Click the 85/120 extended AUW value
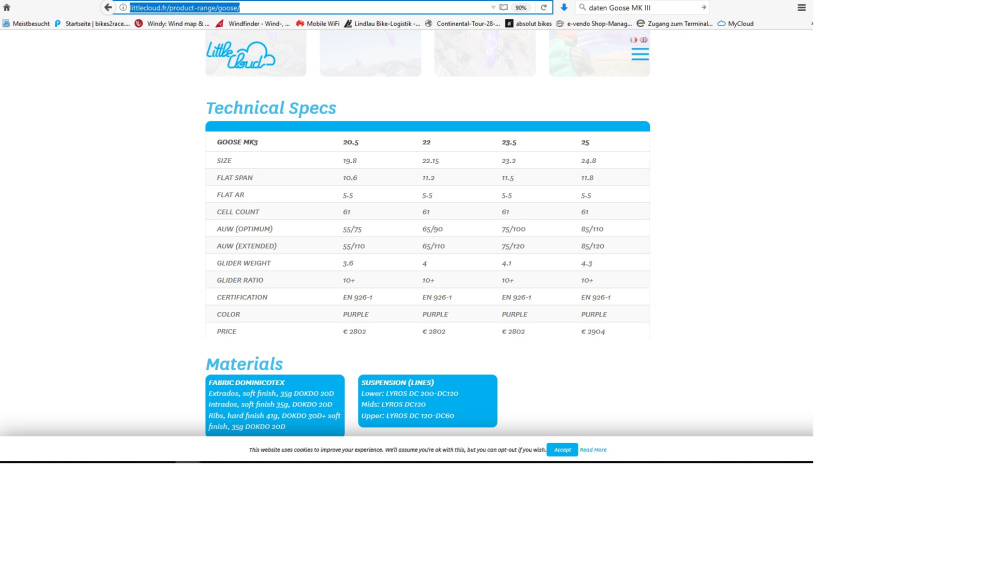 (592, 246)
